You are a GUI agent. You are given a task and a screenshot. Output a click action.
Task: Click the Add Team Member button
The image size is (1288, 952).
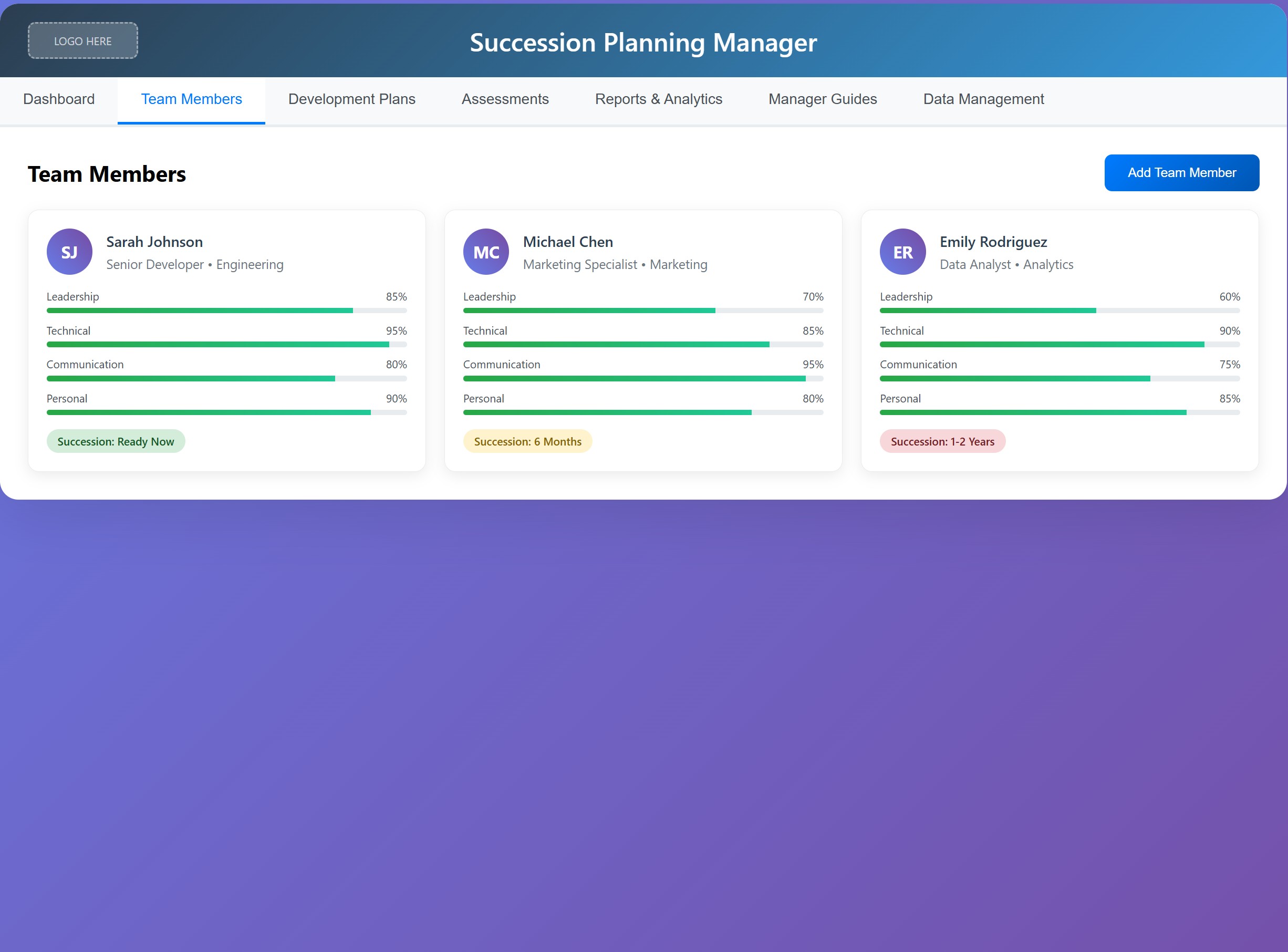[x=1181, y=172]
